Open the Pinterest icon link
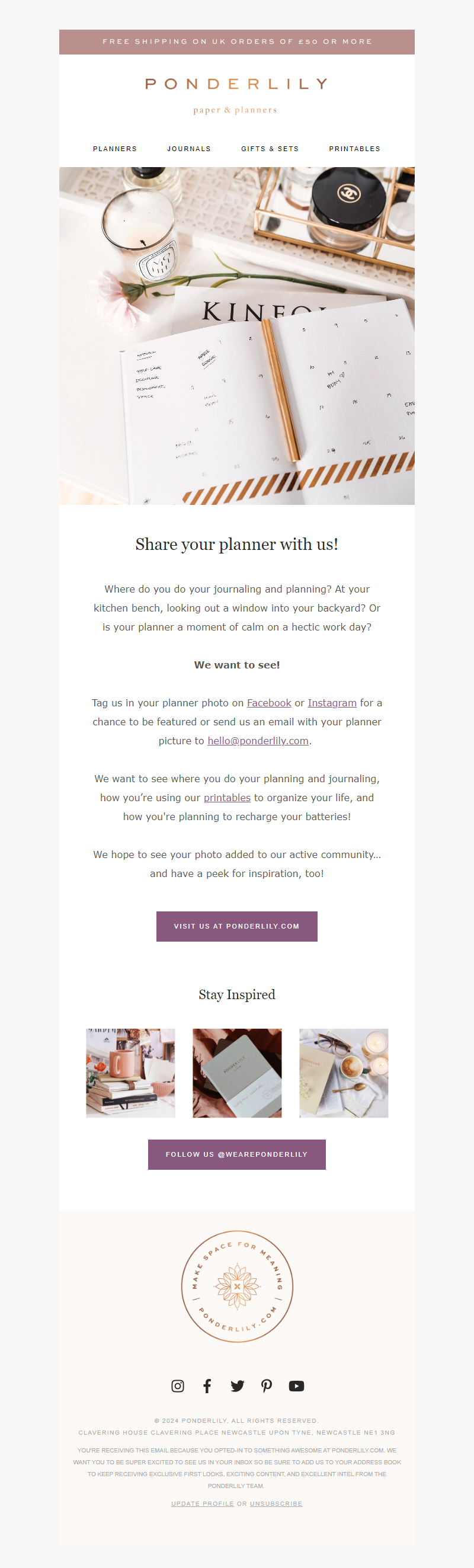Viewport: 474px width, 1568px height. click(x=267, y=1386)
